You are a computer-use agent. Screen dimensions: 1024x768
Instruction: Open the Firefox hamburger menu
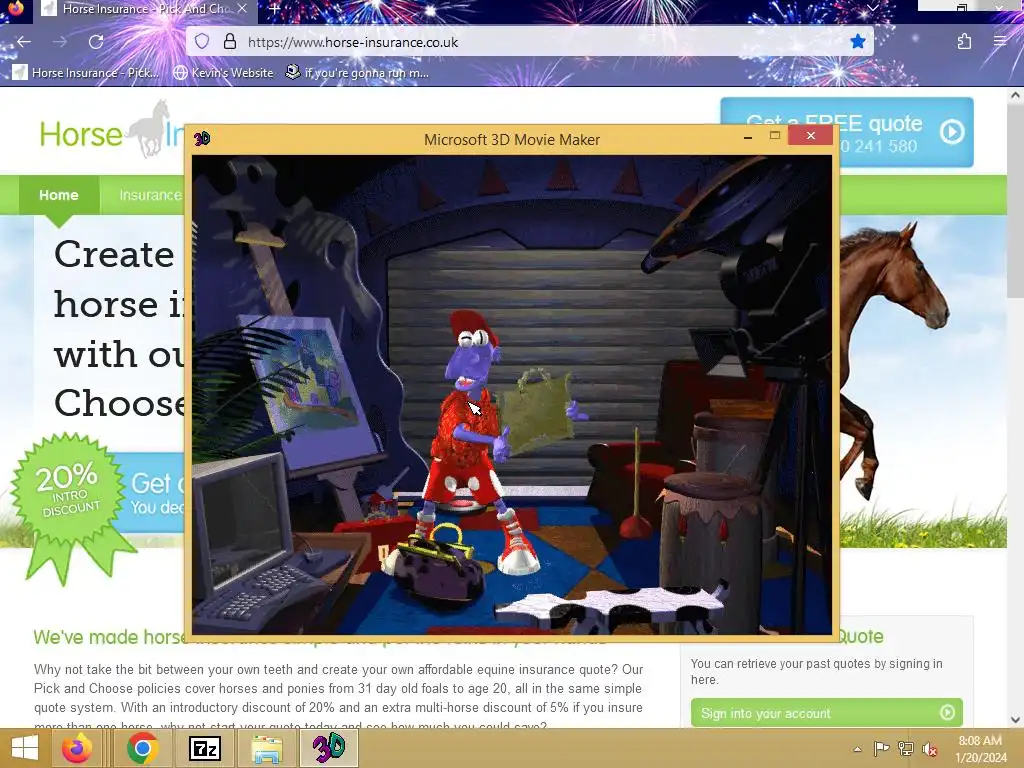point(1000,42)
